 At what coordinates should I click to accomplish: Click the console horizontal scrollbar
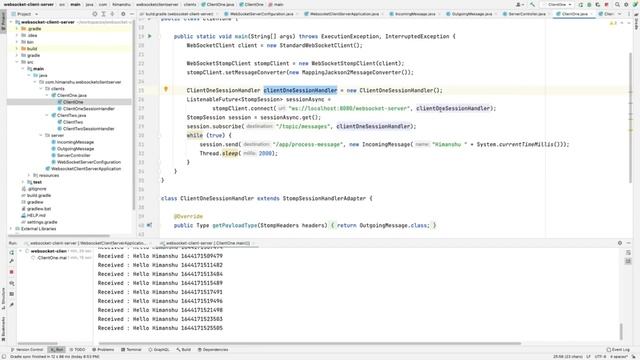[310, 343]
